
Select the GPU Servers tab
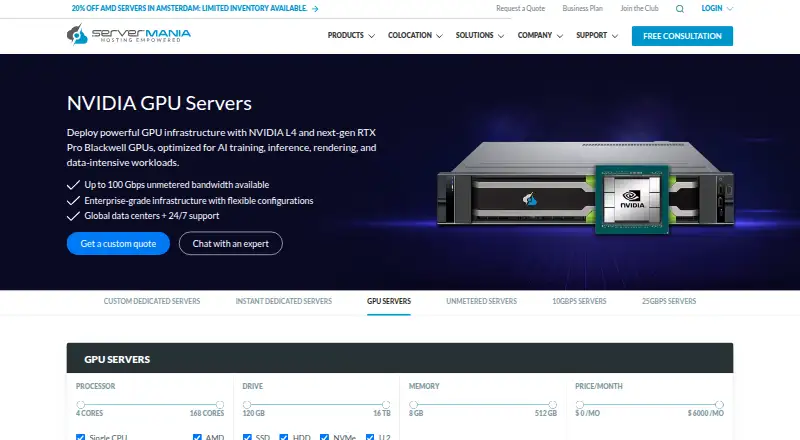[389, 301]
